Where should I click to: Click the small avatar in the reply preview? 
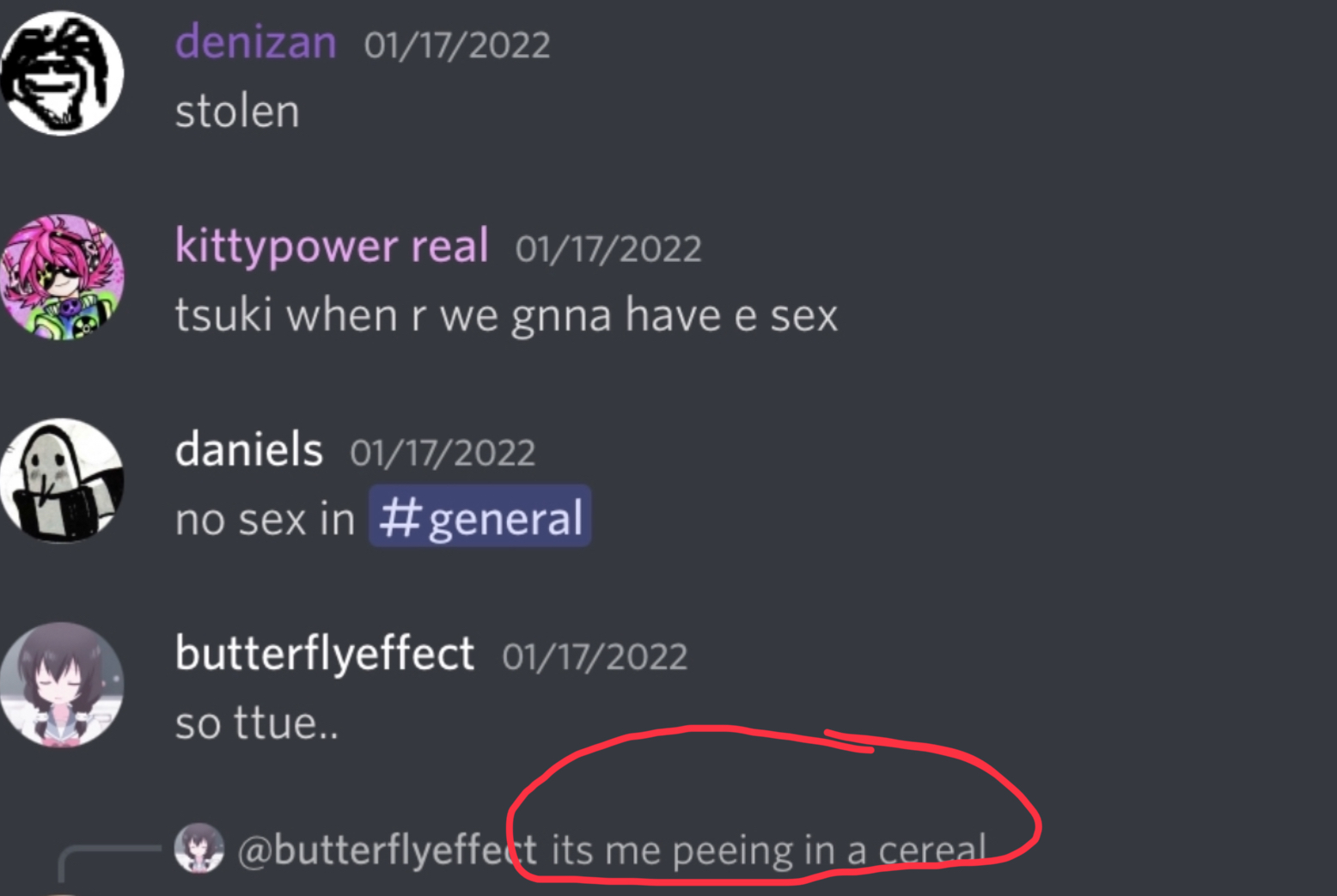pyautogui.click(x=198, y=848)
